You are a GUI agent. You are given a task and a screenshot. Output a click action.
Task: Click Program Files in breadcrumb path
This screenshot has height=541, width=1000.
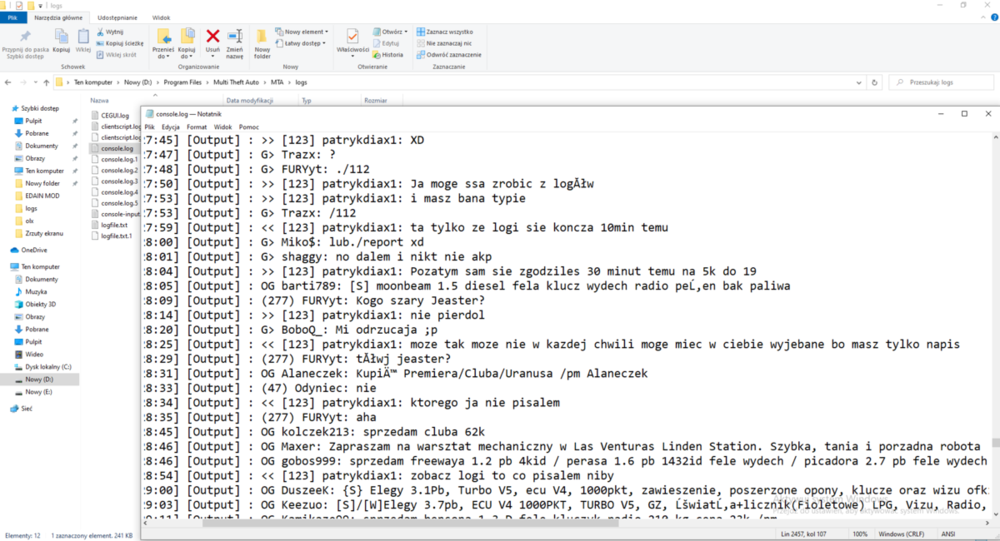pos(182,82)
